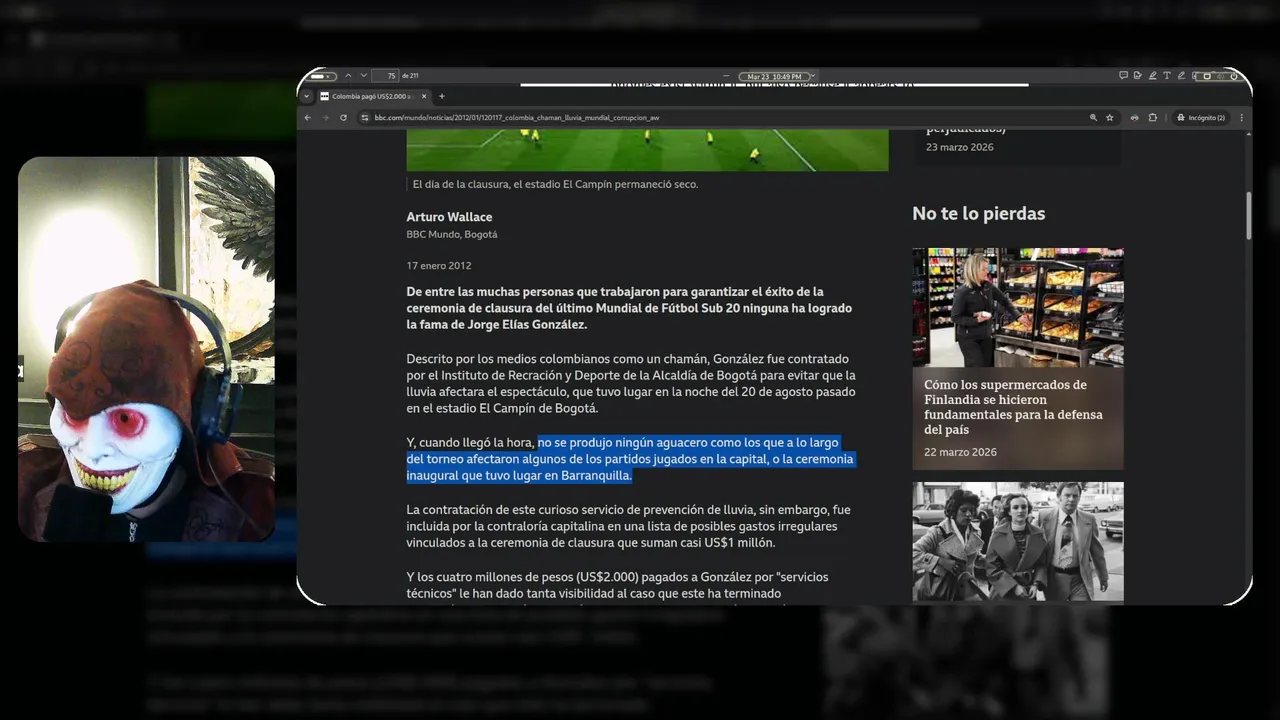Open Finlandia supermarkets article headline
Image resolution: width=1280 pixels, height=720 pixels.
pos(1013,407)
